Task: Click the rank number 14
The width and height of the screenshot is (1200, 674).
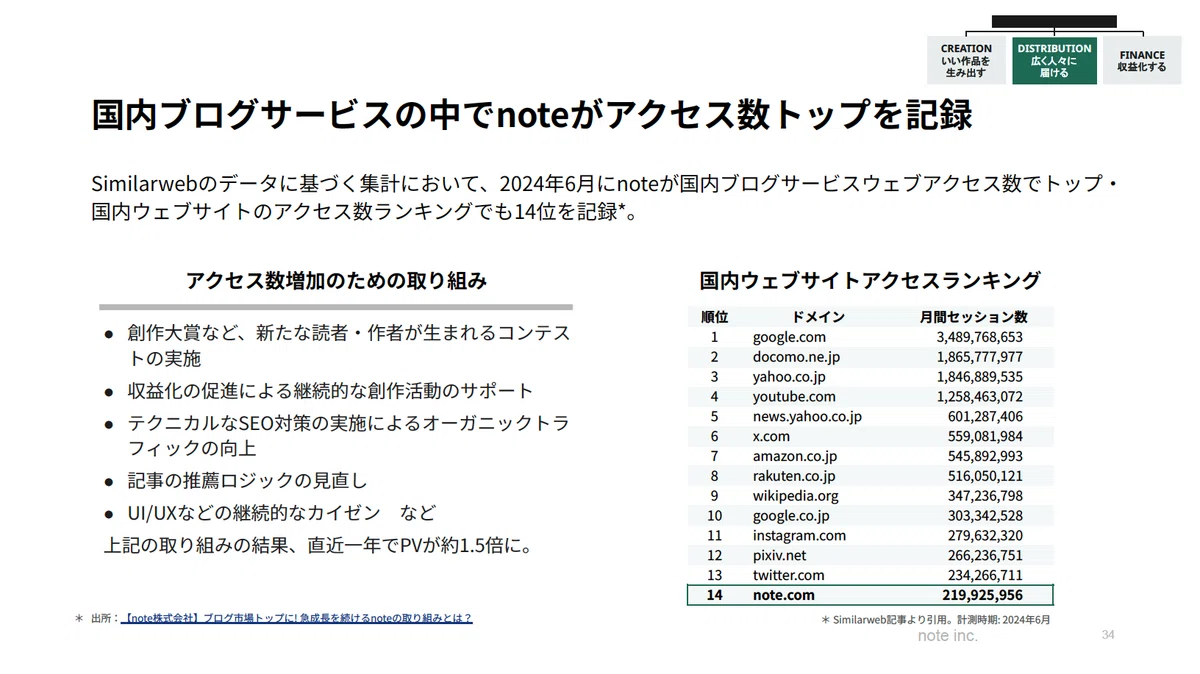Action: click(714, 595)
